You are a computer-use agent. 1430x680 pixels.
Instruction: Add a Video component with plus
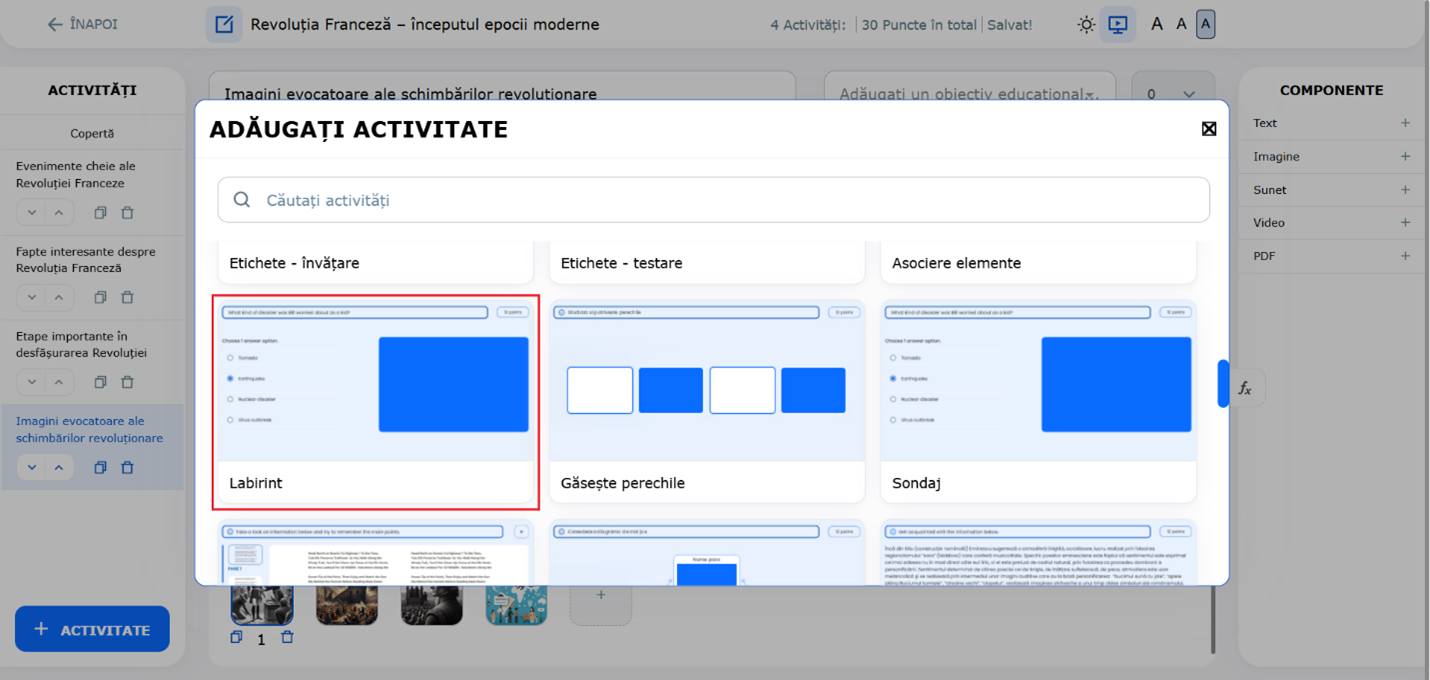click(1405, 223)
